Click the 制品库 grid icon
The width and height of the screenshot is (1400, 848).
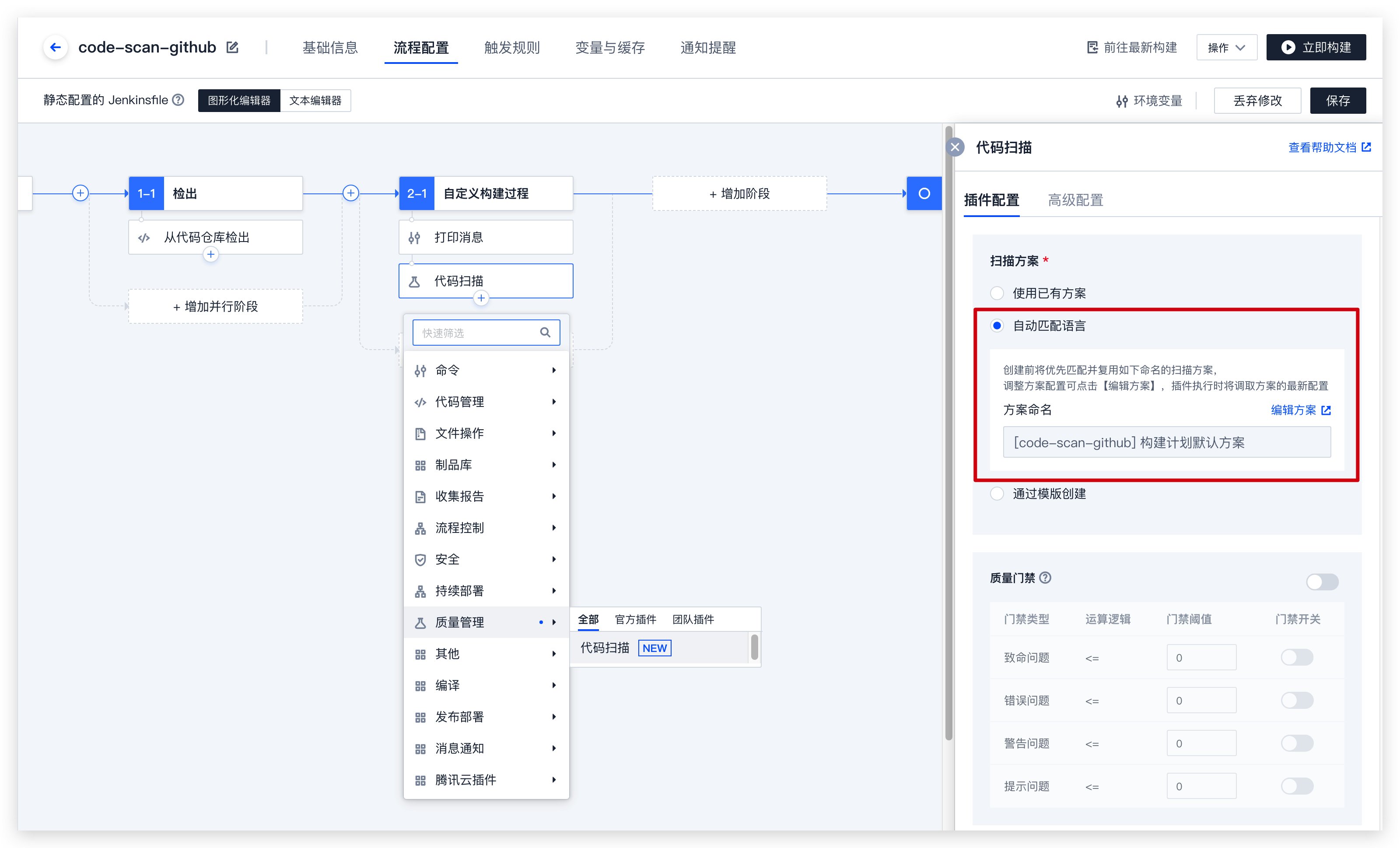(420, 465)
